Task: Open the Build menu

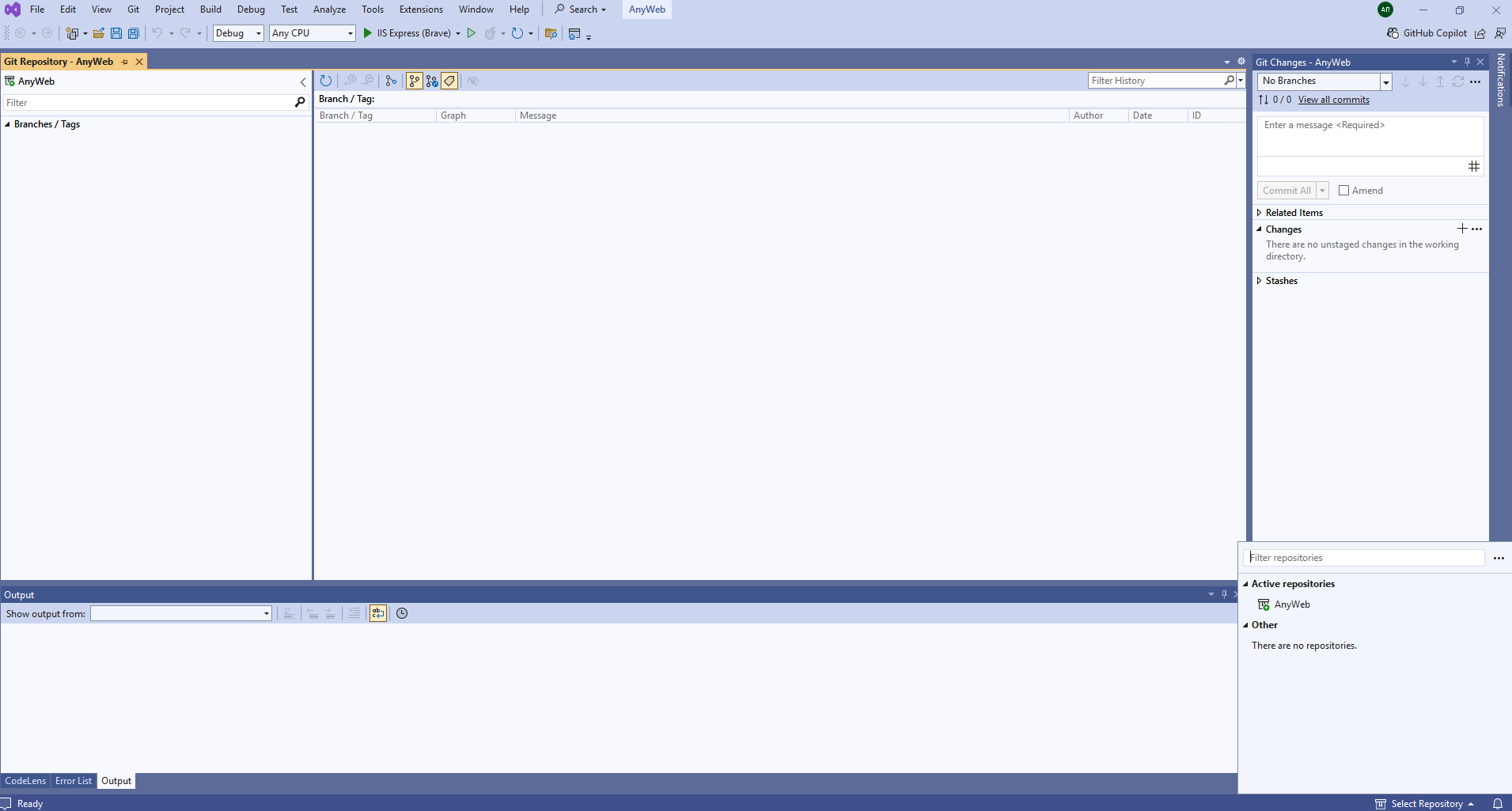Action: coord(210,9)
